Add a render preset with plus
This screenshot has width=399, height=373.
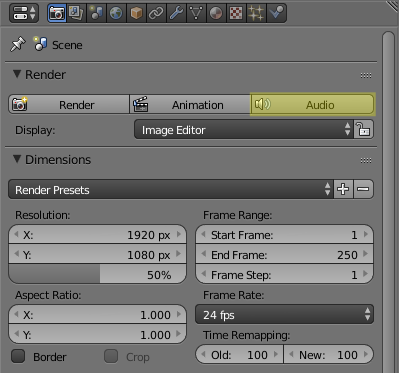343,189
